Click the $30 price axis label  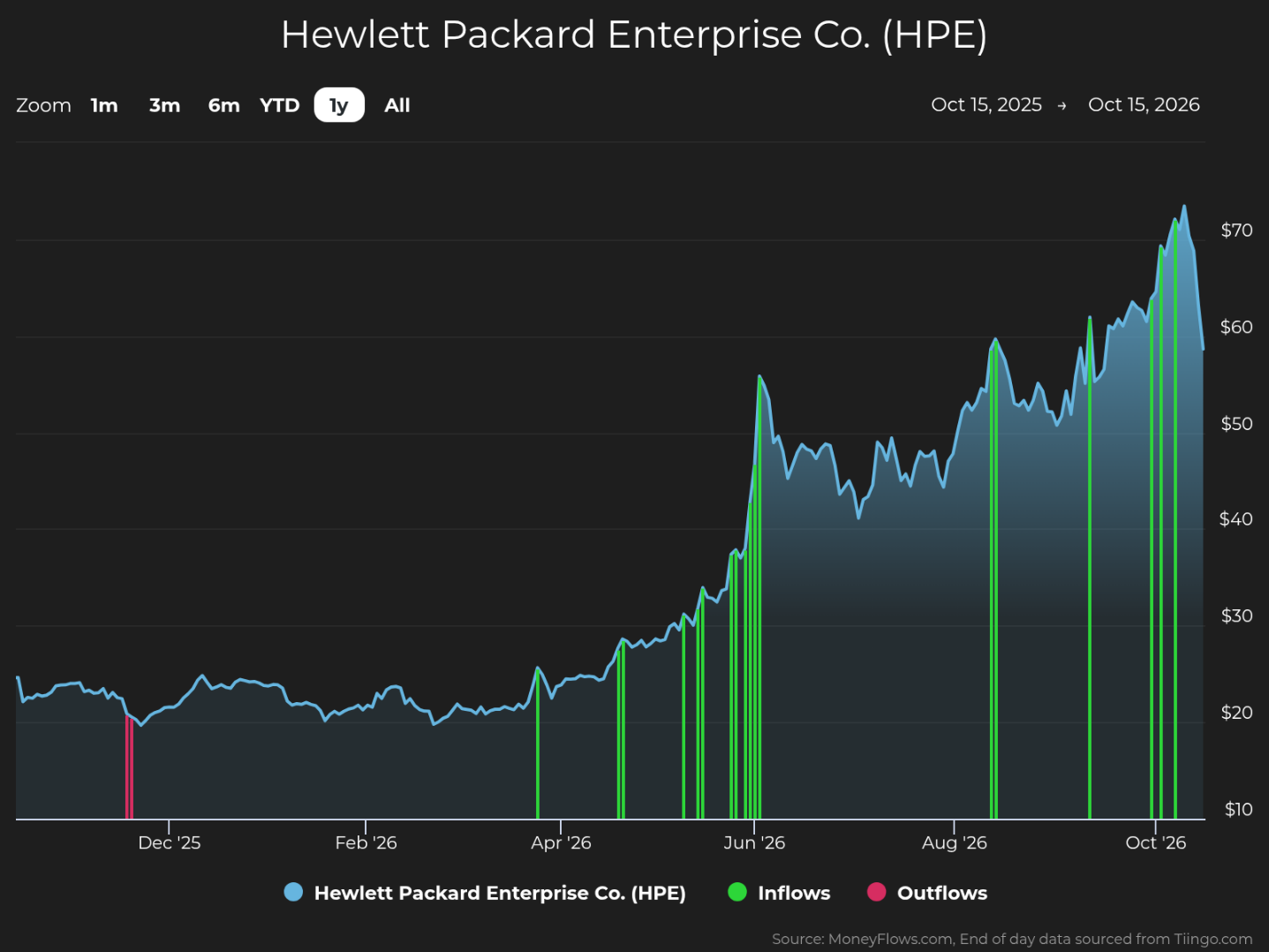(x=1236, y=616)
